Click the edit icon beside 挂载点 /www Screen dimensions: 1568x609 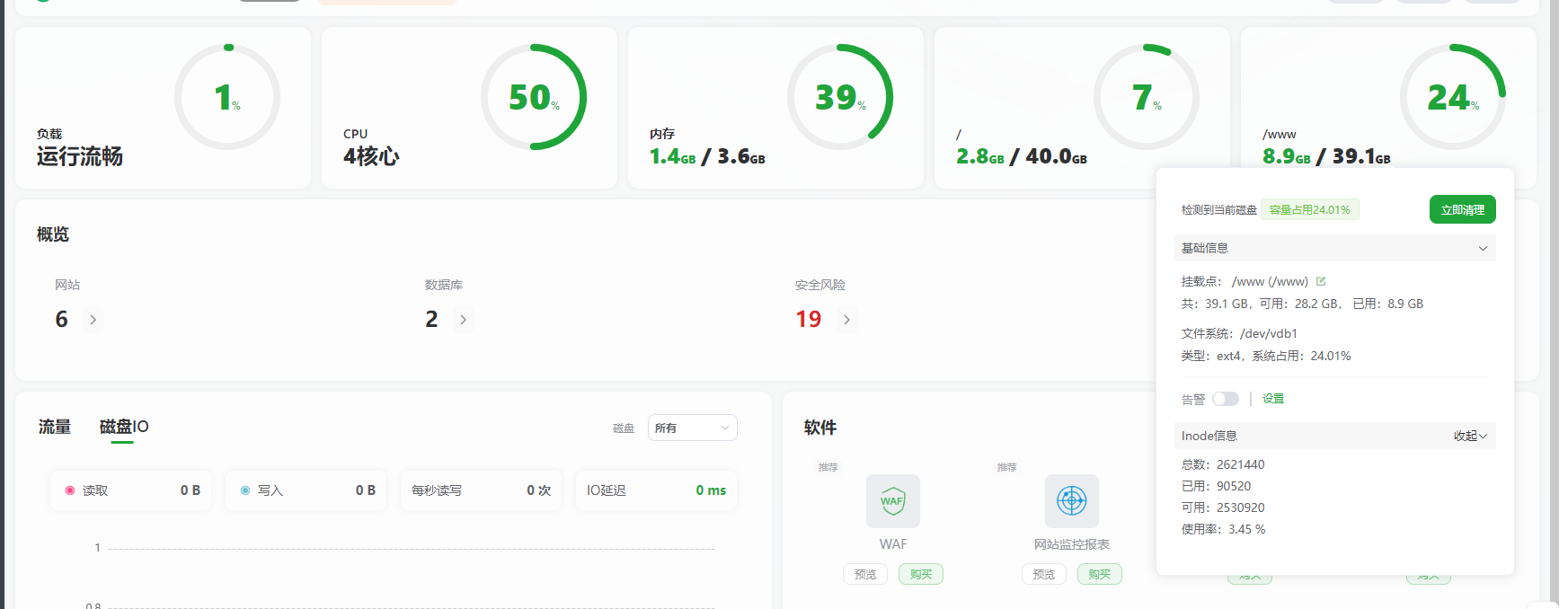click(x=1321, y=281)
